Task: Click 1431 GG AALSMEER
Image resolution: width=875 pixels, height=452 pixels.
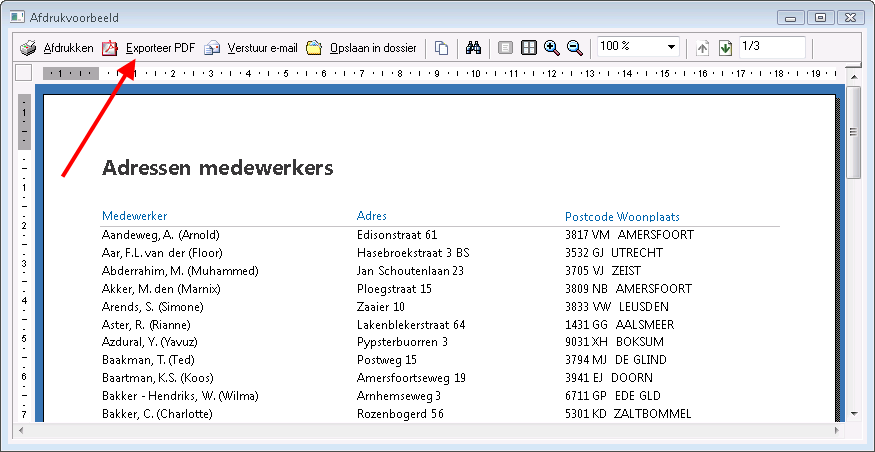Action: pos(619,324)
